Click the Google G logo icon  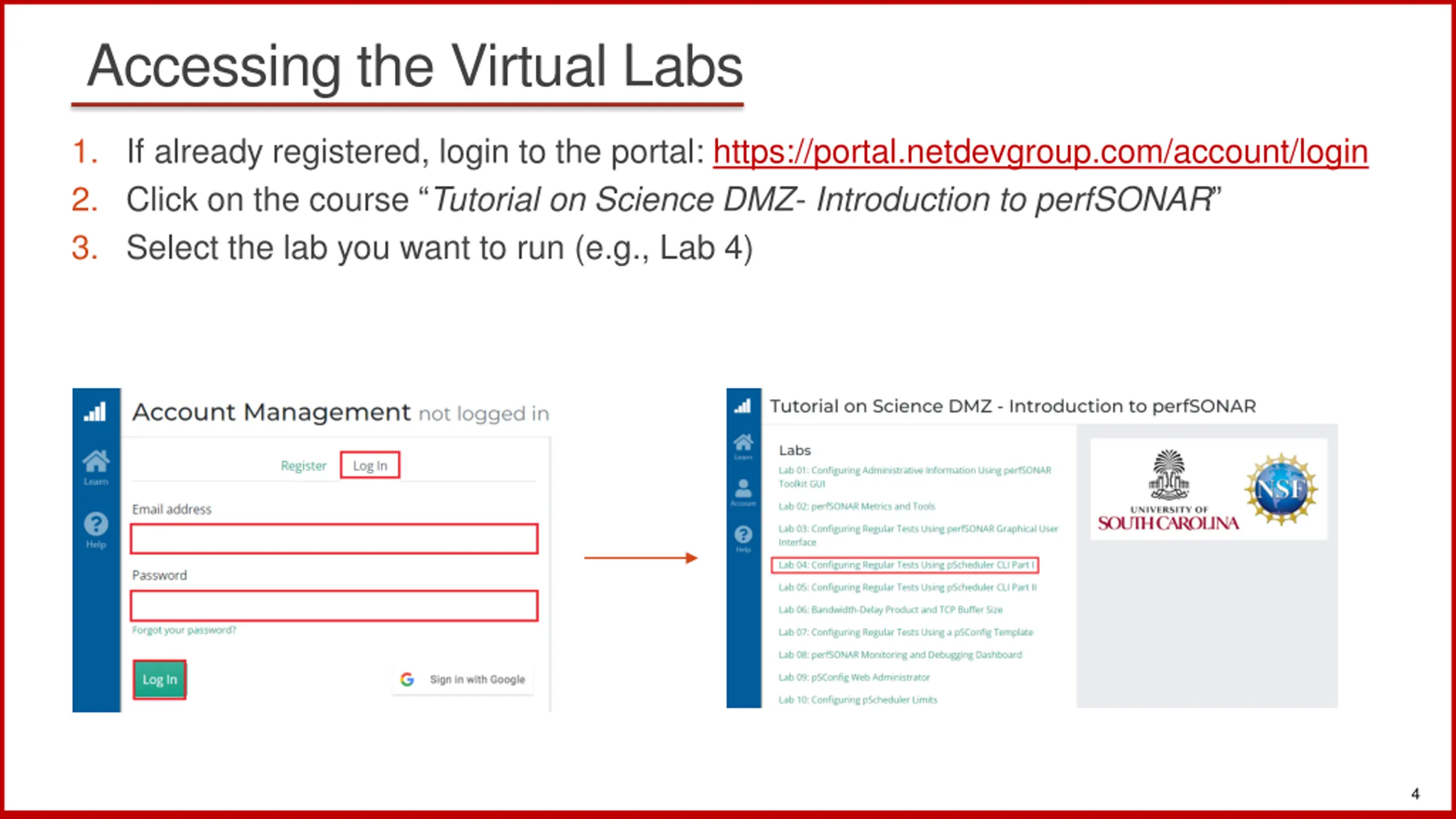pyautogui.click(x=407, y=679)
